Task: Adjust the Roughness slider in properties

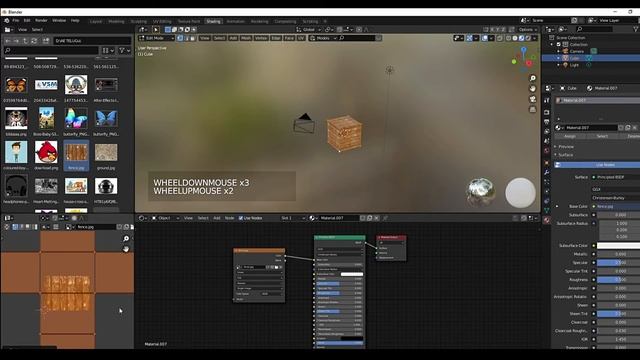Action: (618, 280)
